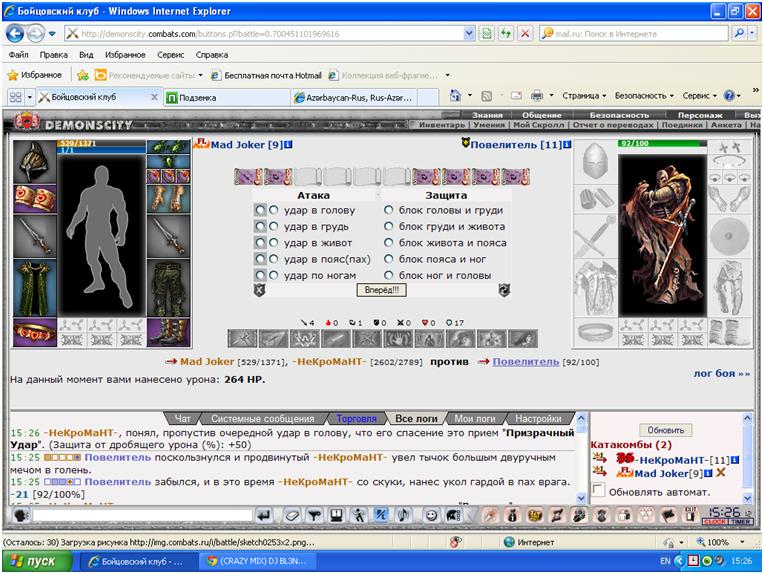Open the 'лог боя »»' link
Image resolution: width=764 pixels, height=574 pixels.
[722, 373]
